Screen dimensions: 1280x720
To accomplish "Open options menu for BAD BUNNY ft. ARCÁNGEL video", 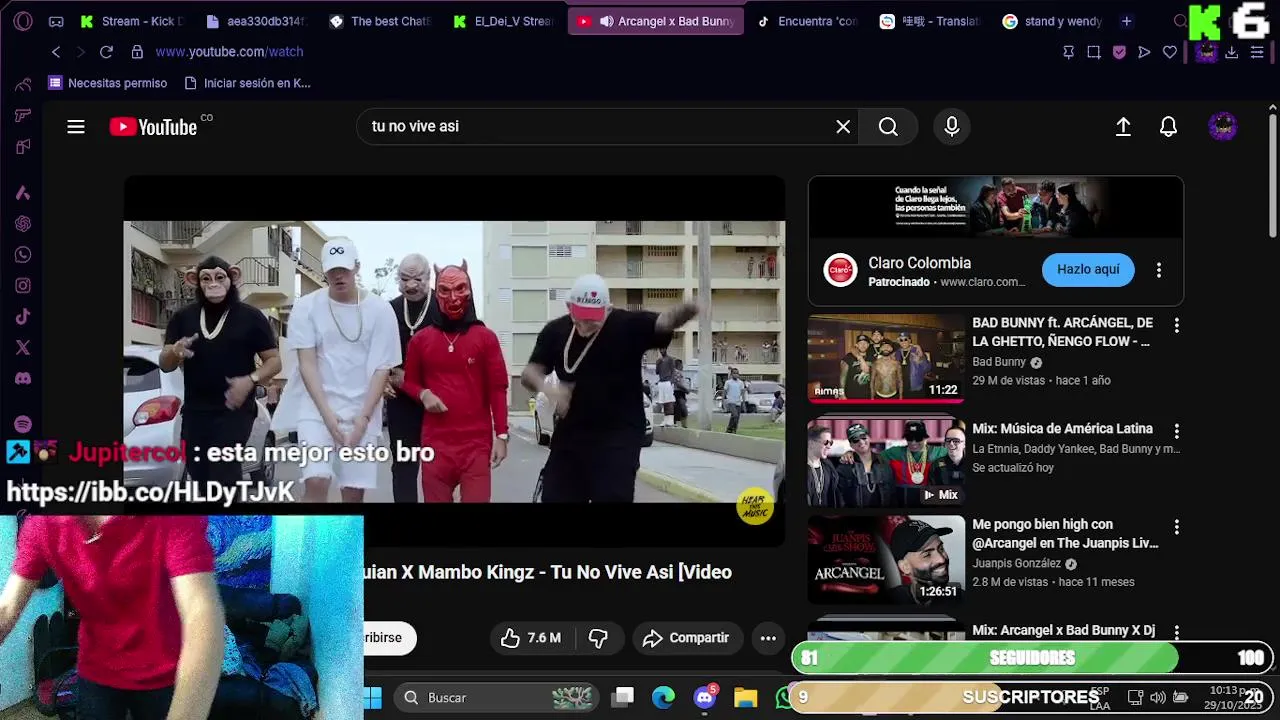I will (x=1177, y=326).
